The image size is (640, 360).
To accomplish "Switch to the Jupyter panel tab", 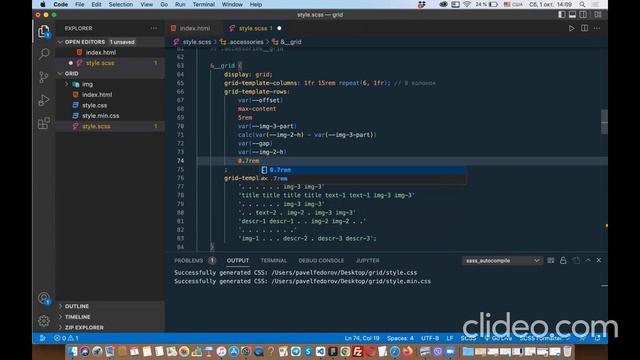I will tap(367, 260).
